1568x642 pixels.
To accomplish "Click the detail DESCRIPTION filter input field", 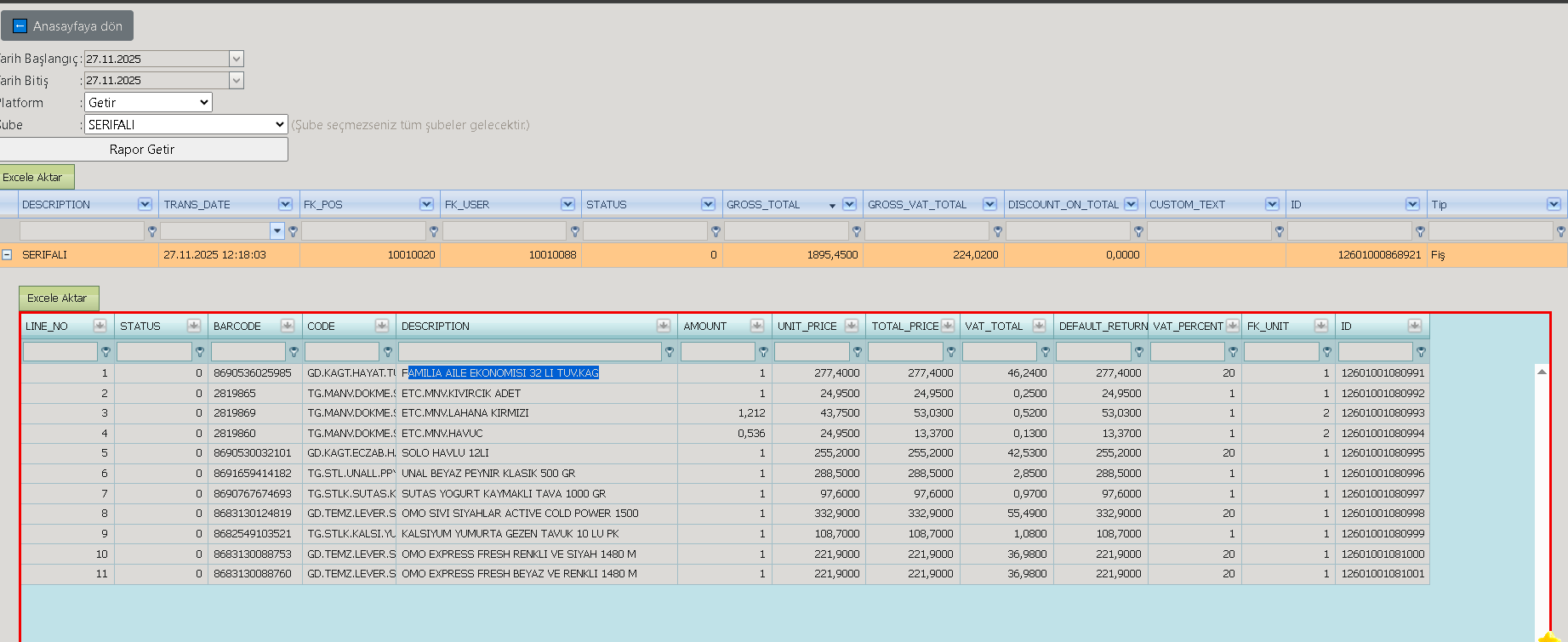I will 529,351.
